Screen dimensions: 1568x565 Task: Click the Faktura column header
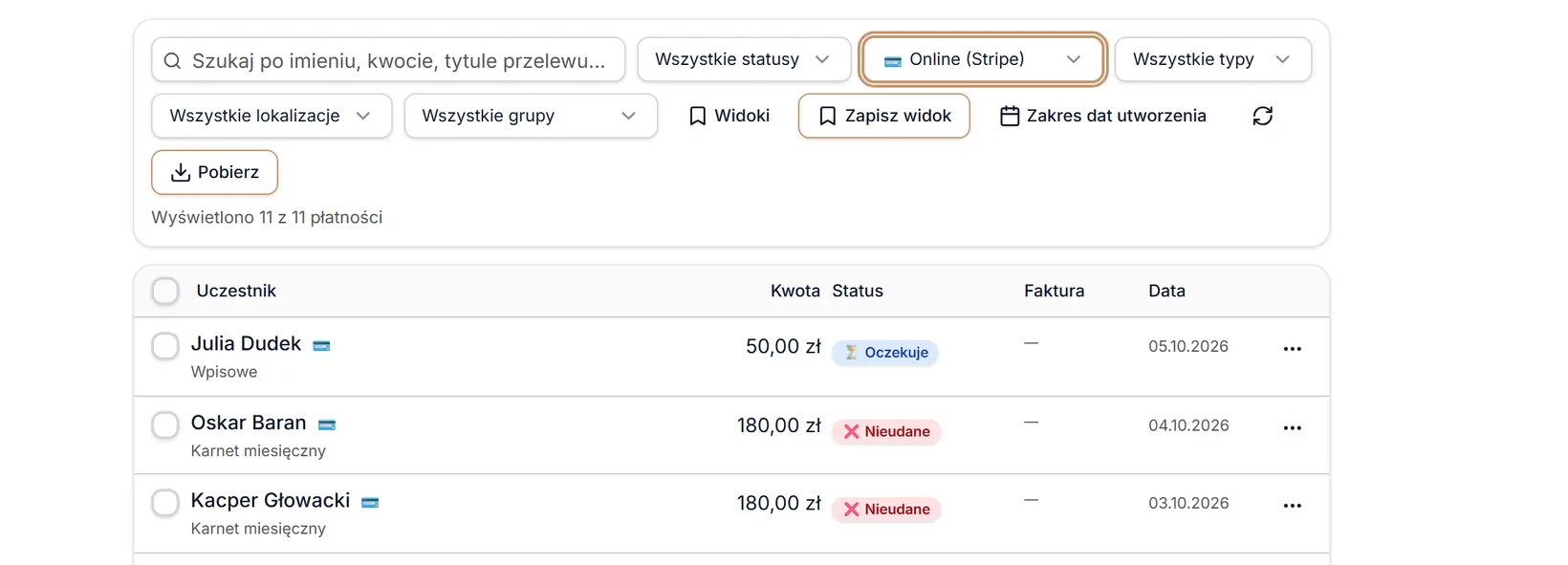click(x=1055, y=291)
